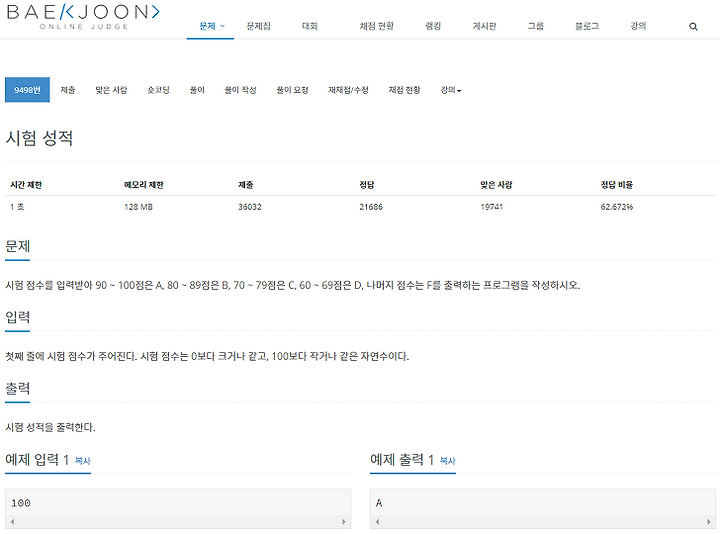Copy example output 1 via 복사 link
The height and width of the screenshot is (534, 720).
point(448,461)
